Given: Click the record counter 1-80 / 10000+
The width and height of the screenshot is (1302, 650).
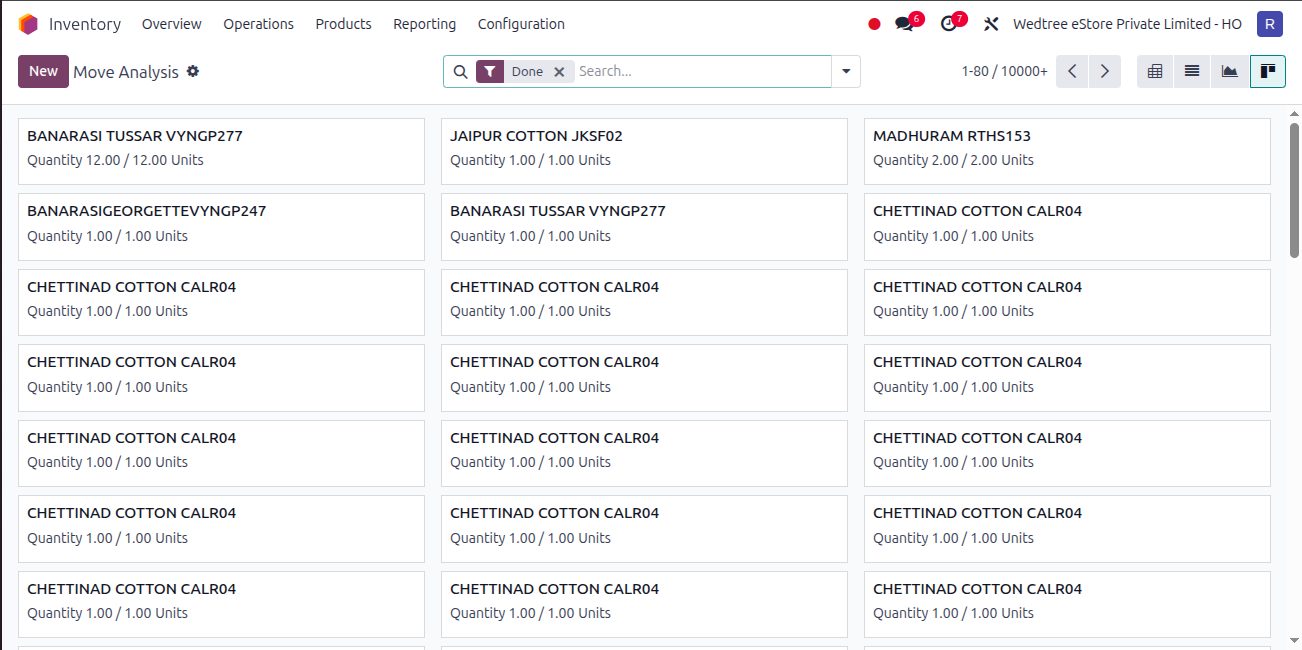Looking at the screenshot, I should [1005, 72].
